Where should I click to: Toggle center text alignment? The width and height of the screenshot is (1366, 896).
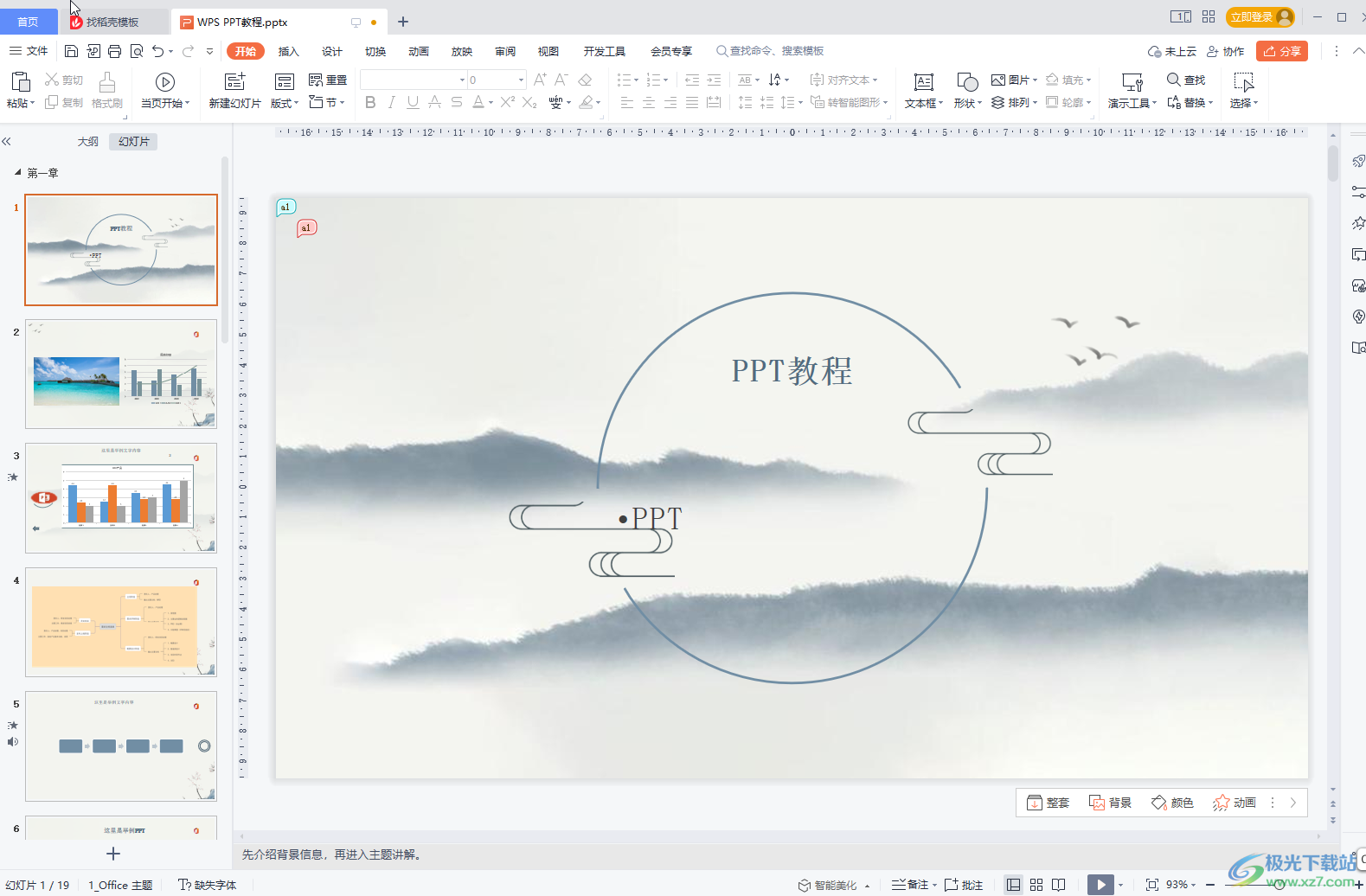[649, 102]
